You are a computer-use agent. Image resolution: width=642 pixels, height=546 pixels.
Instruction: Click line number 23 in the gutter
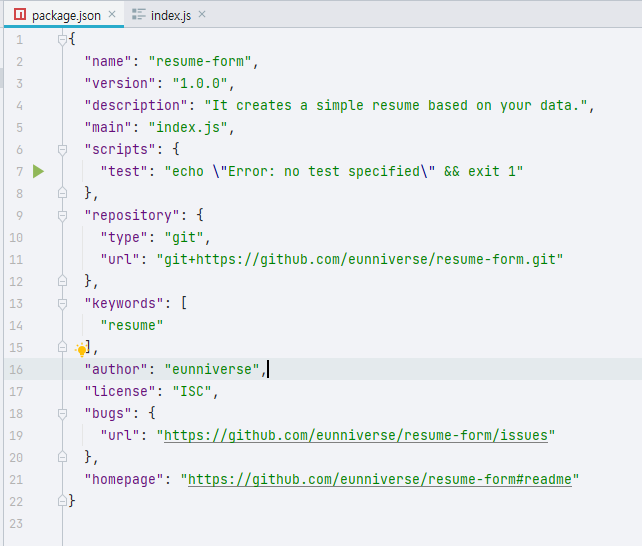click(x=16, y=523)
